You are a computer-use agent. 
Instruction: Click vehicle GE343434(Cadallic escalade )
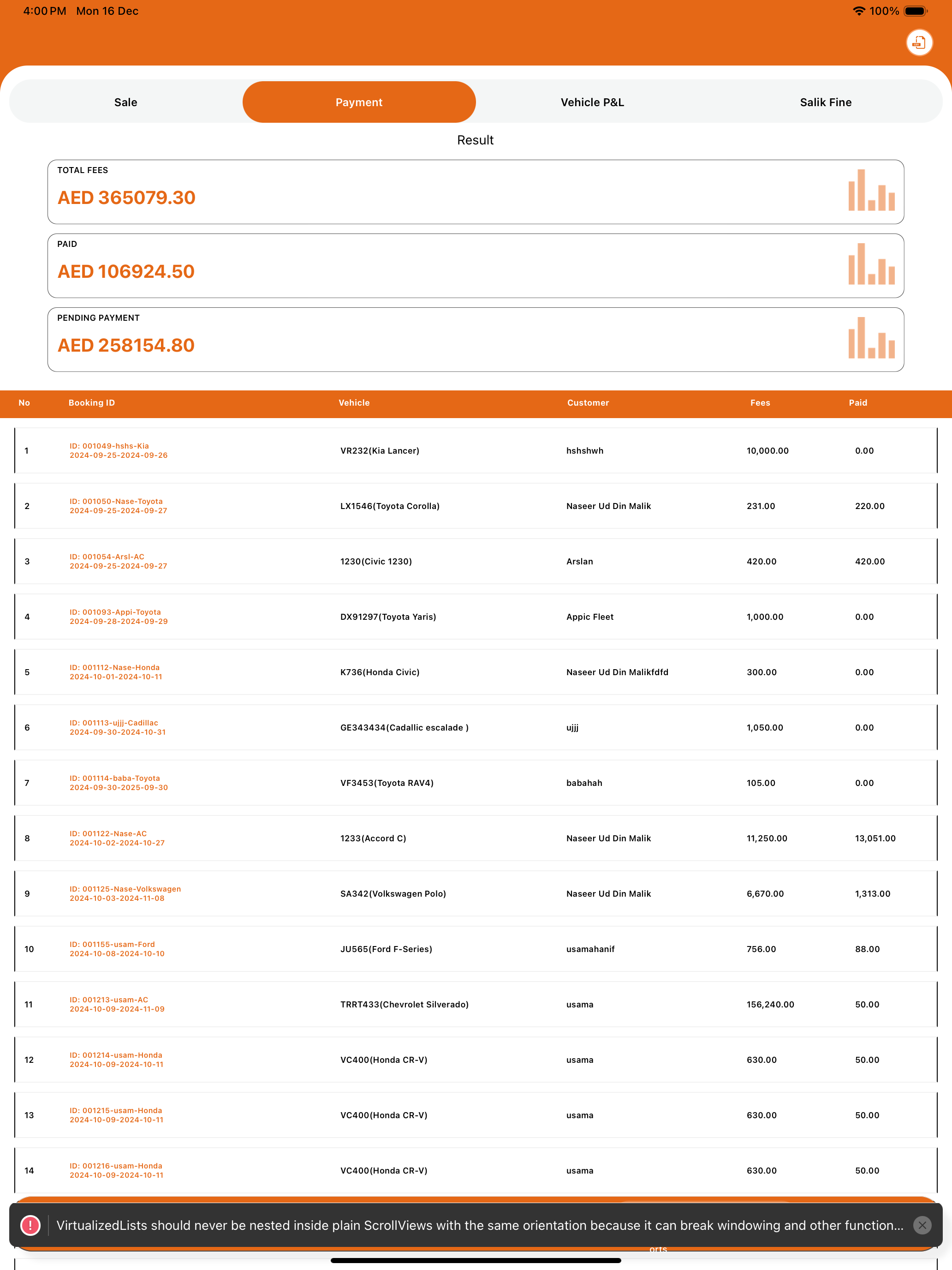pos(405,727)
